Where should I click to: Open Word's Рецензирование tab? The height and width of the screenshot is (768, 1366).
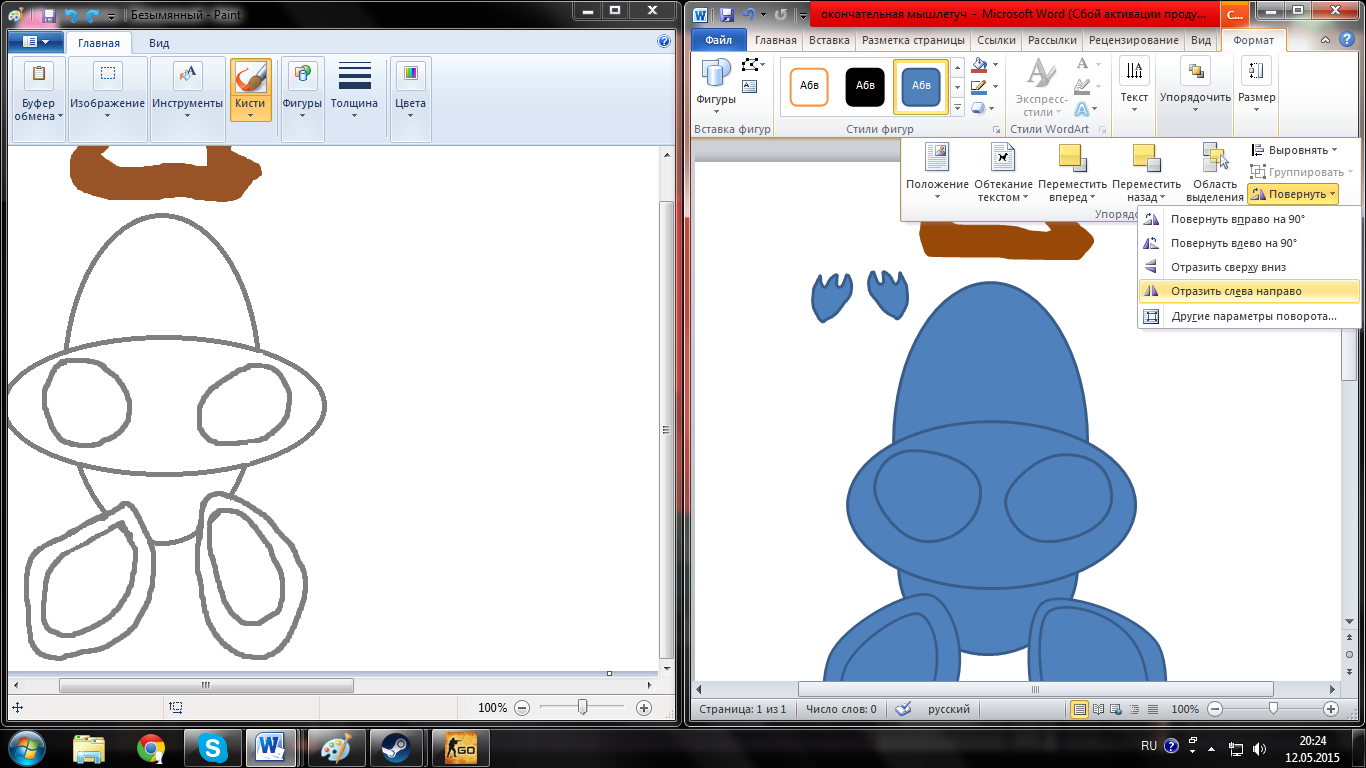click(x=1133, y=40)
